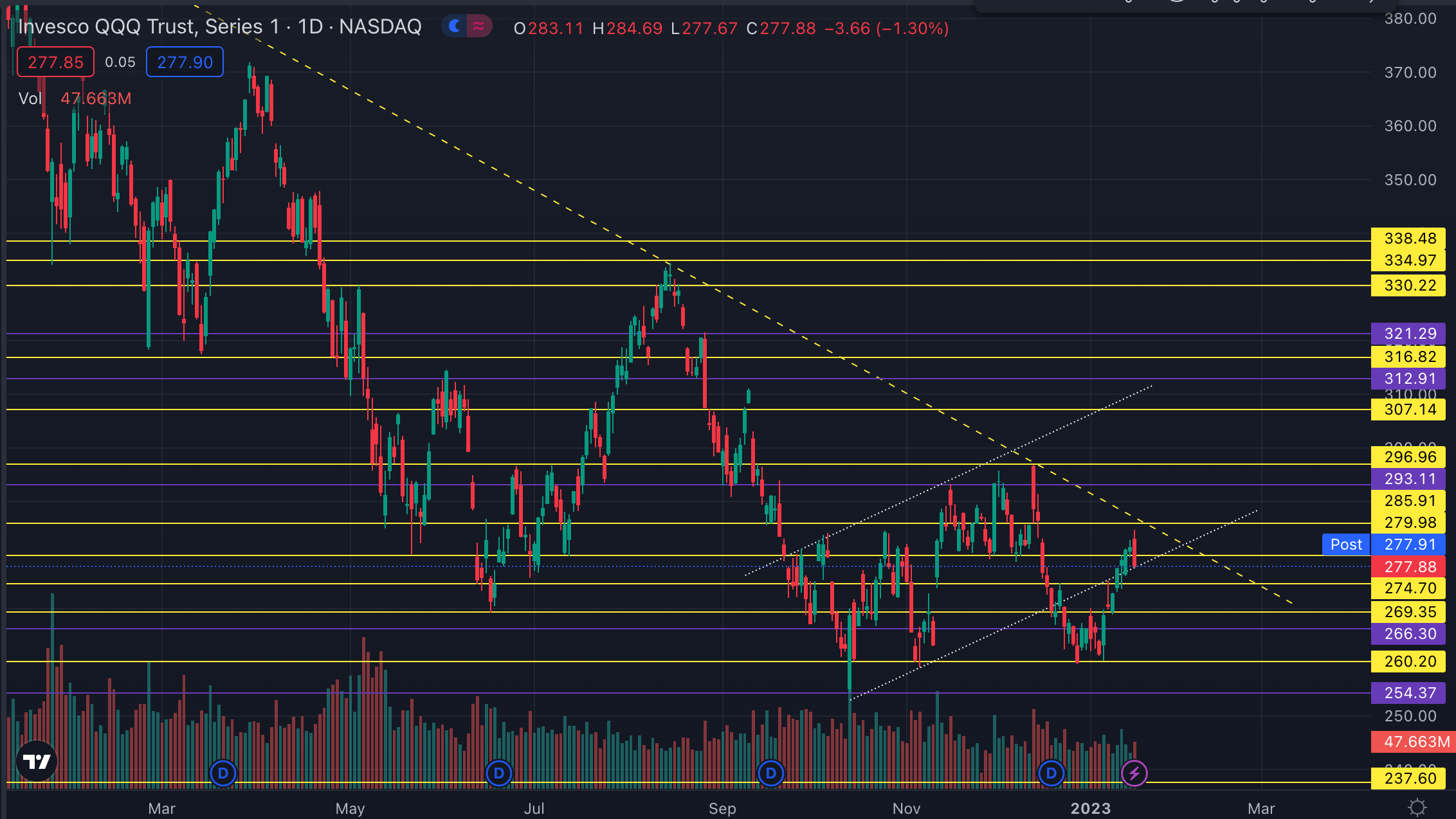This screenshot has height=819, width=1456.
Task: Click the Vol 47.663M indicator label
Action: [x=75, y=98]
